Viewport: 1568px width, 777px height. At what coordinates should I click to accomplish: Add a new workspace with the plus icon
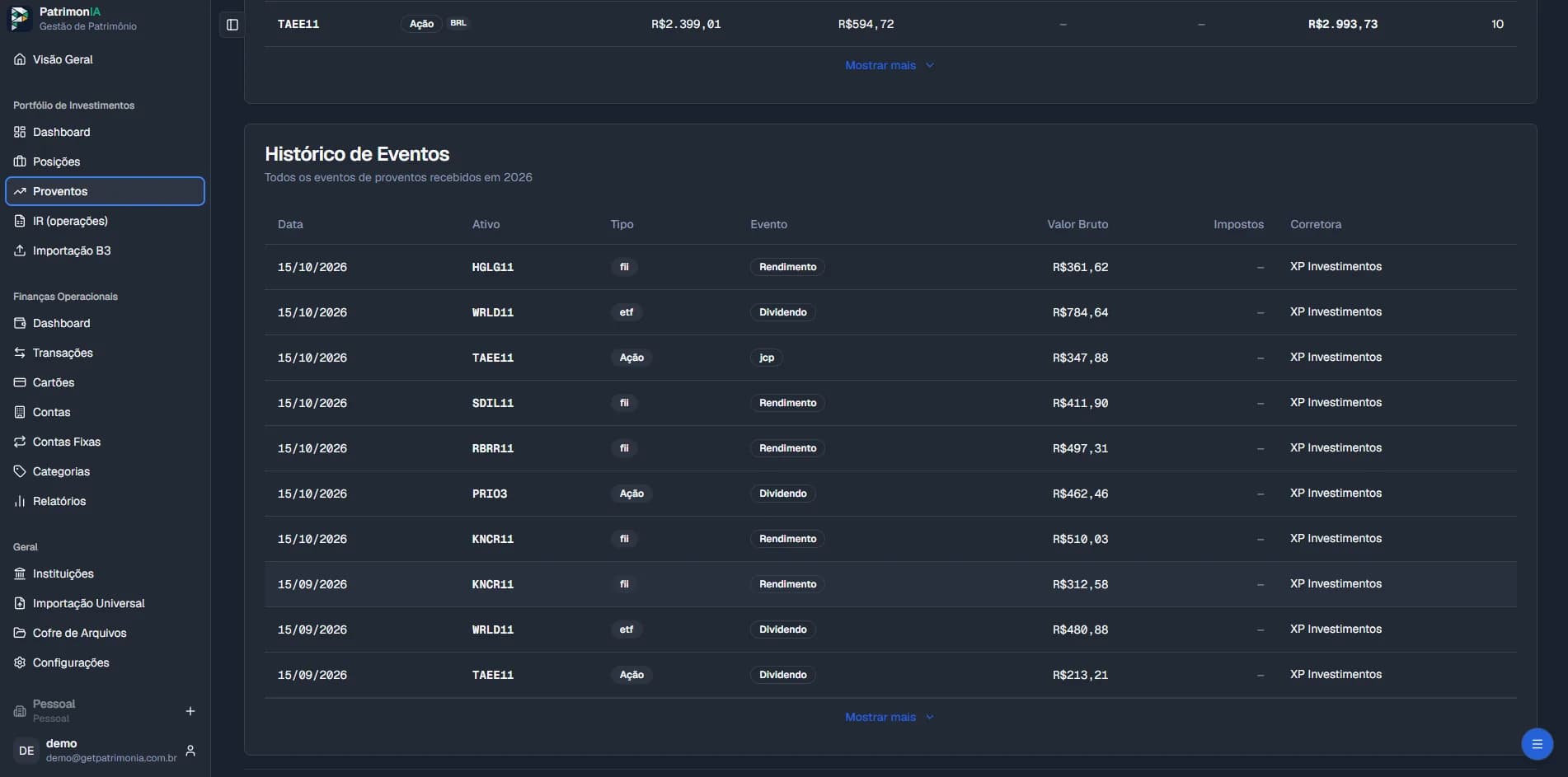pyautogui.click(x=190, y=711)
